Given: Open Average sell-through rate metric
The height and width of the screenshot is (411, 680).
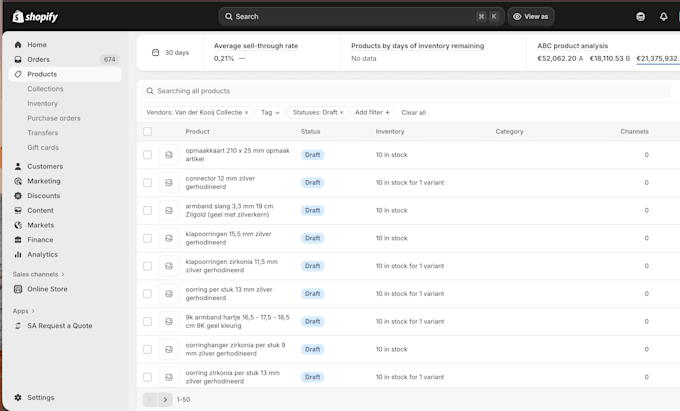Looking at the screenshot, I should point(256,46).
